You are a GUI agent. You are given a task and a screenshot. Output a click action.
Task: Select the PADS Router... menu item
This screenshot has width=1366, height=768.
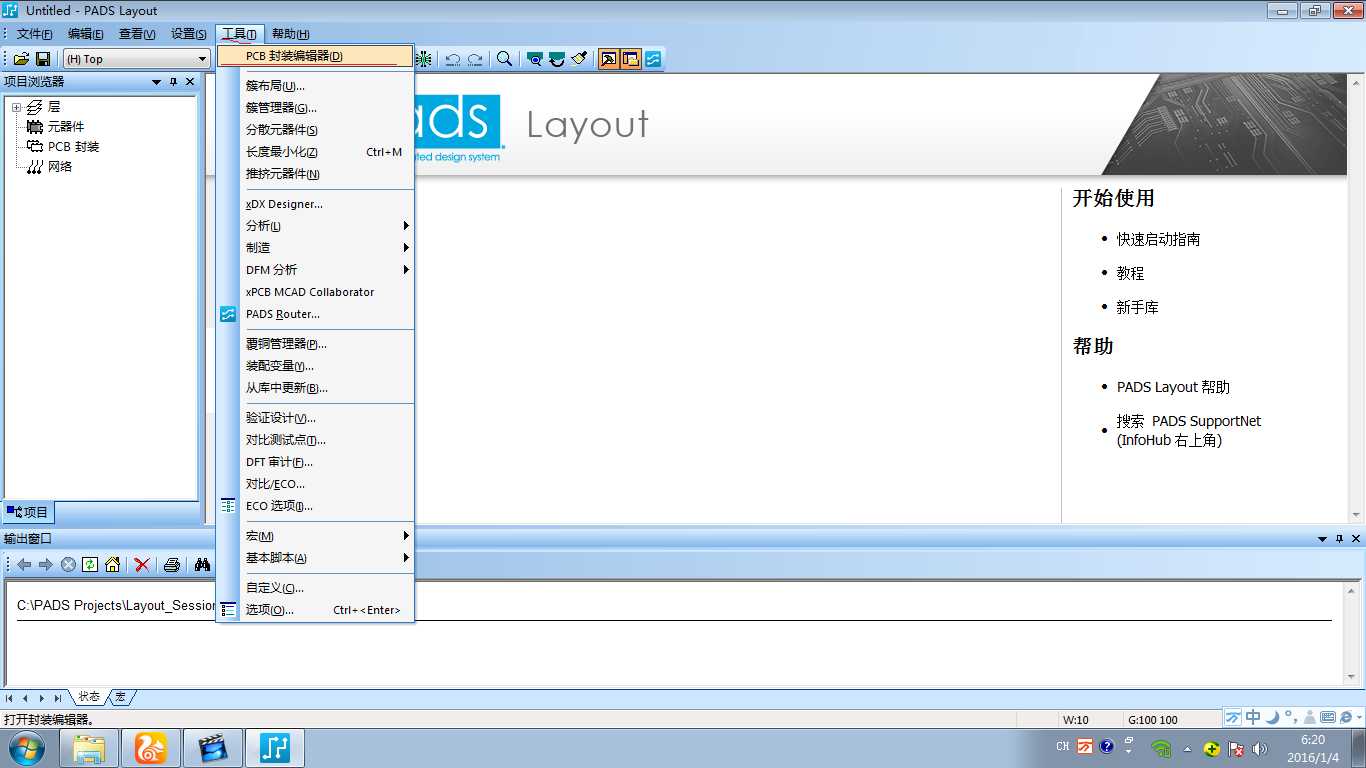315,314
